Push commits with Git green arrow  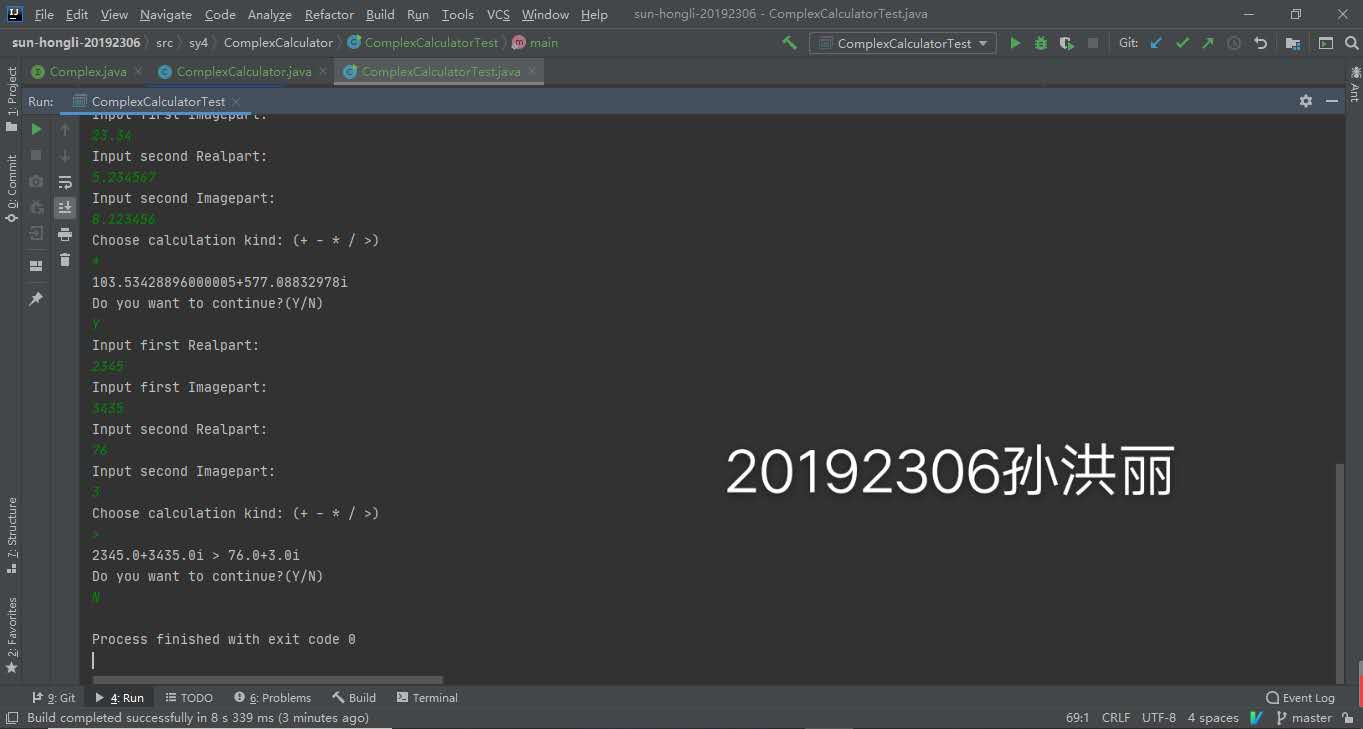click(x=1208, y=43)
